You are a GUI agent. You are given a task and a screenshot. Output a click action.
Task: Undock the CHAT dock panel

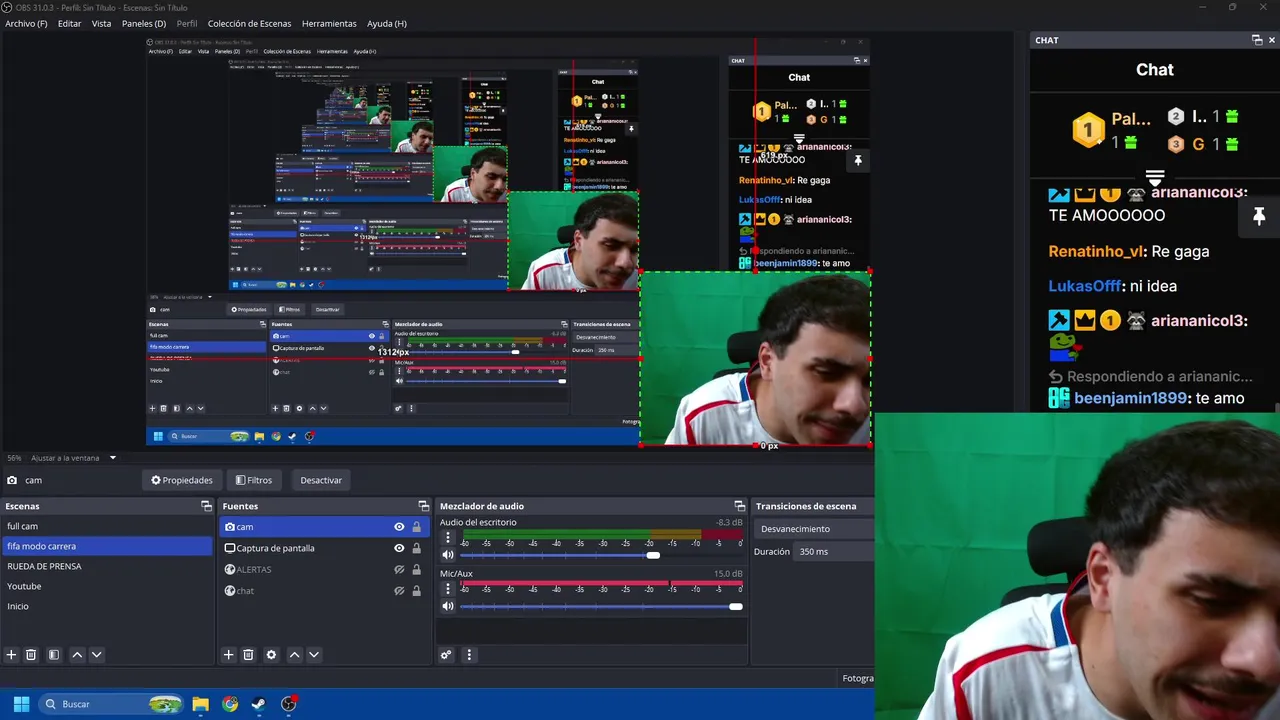coord(1257,40)
